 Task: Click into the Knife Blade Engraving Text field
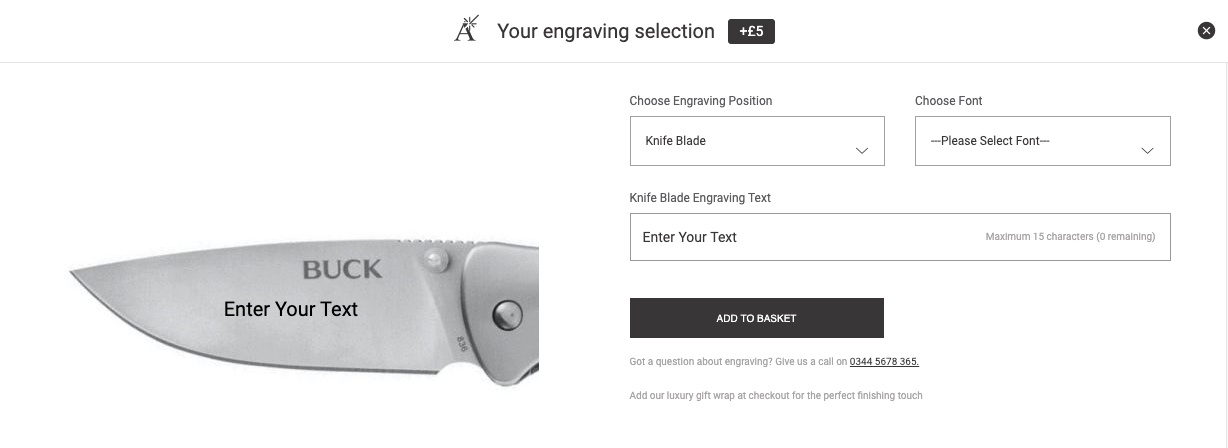[x=900, y=237]
